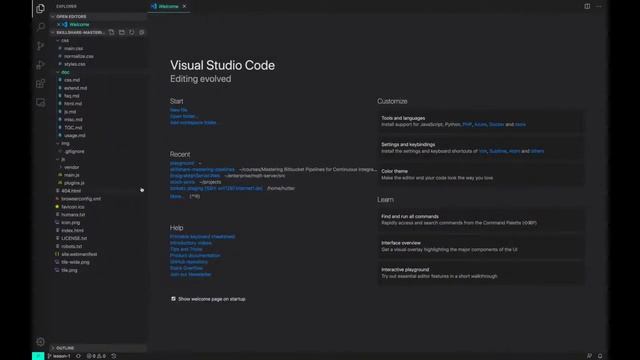
Task: Click the green remote indicator in the status bar
Action: 38,356
